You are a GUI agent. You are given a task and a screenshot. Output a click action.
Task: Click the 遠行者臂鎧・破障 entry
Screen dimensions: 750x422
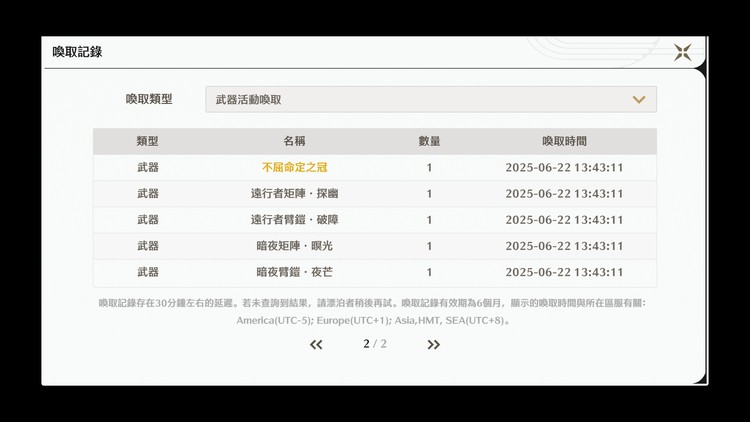[x=295, y=220]
